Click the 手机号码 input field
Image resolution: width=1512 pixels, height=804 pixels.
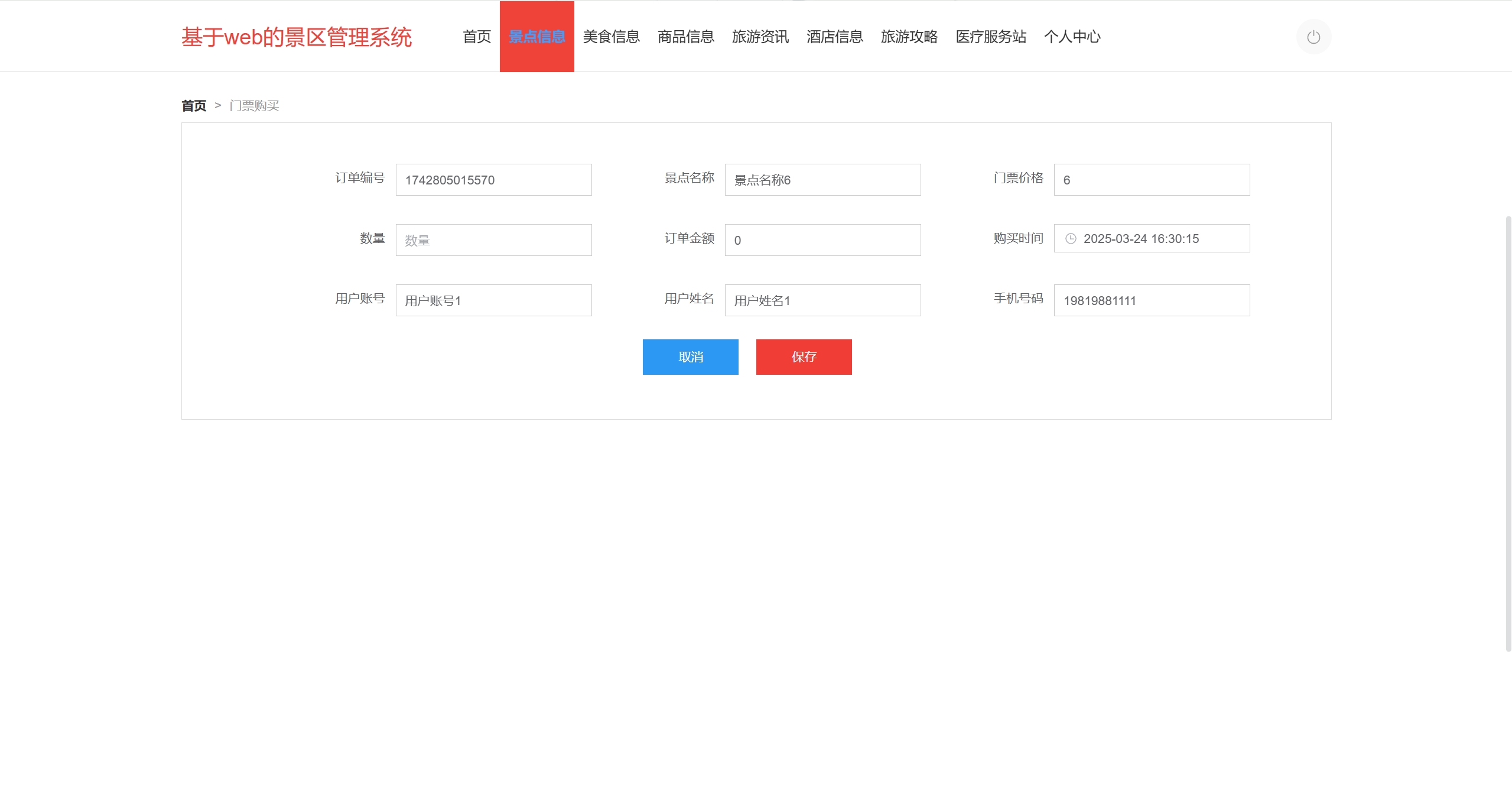coord(1152,300)
